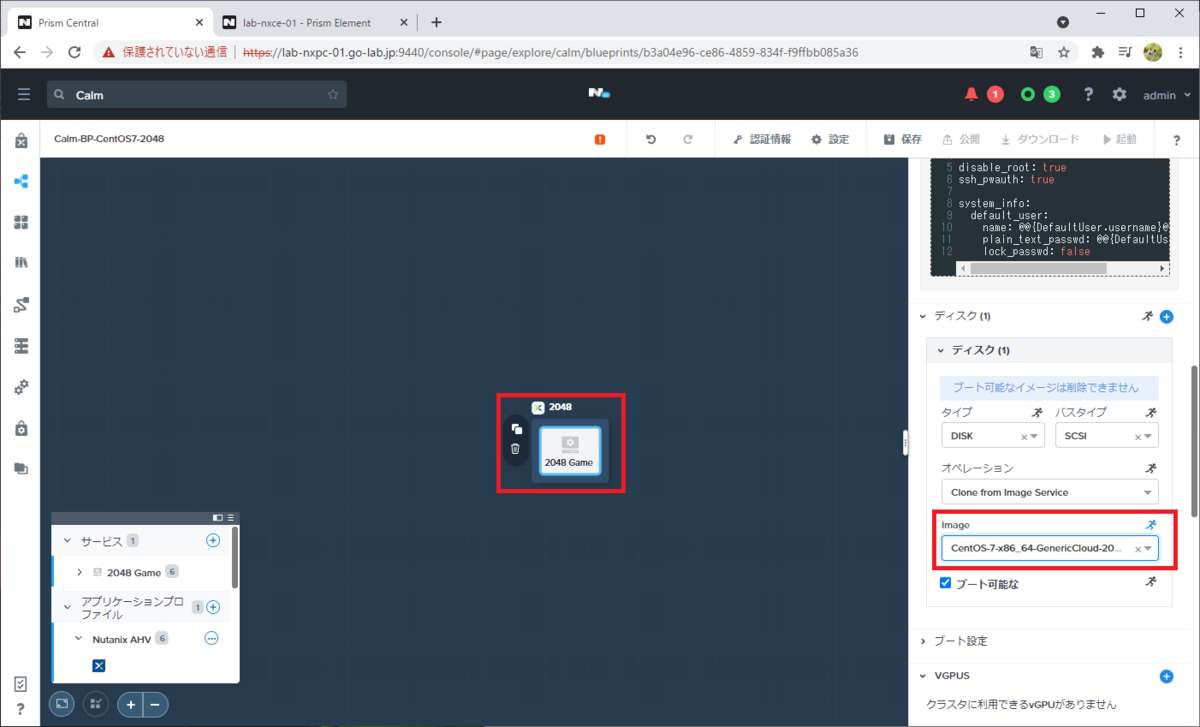
Task: Collapse the outer ディスク (1) section
Action: tap(923, 316)
